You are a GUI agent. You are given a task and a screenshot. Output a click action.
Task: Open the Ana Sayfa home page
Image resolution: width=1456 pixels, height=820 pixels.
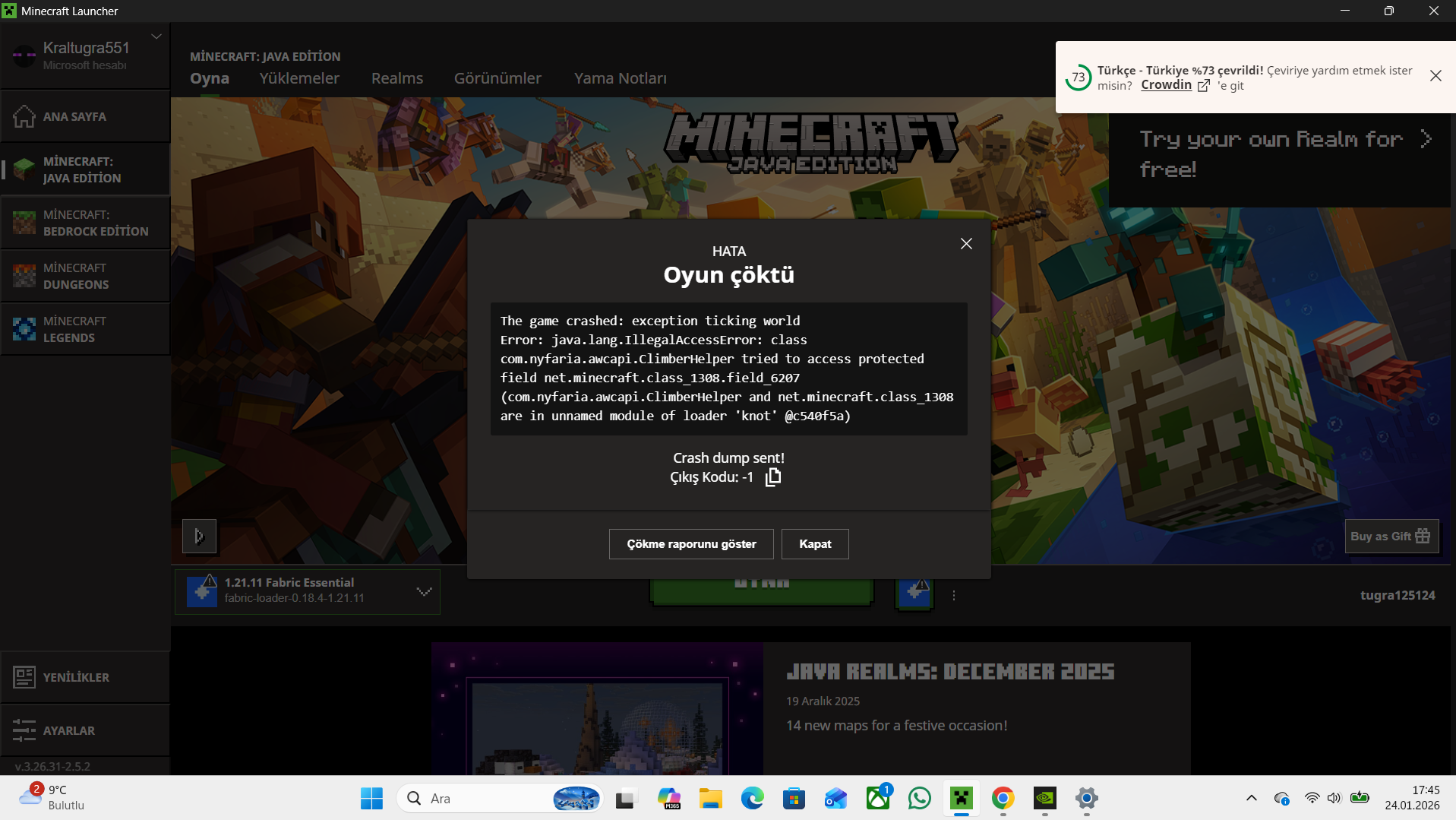tap(85, 116)
